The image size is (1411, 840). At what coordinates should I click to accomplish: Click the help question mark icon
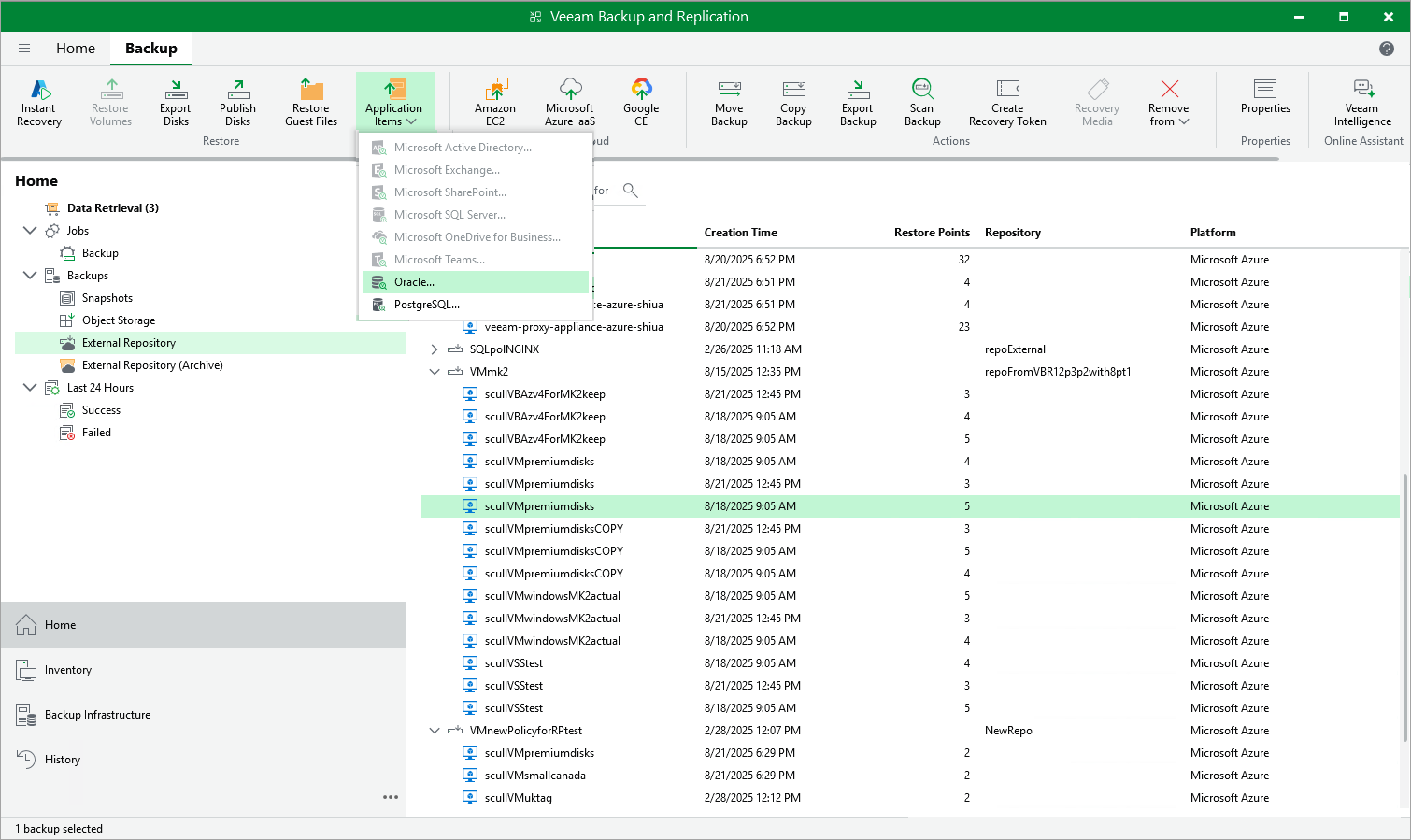point(1387,49)
